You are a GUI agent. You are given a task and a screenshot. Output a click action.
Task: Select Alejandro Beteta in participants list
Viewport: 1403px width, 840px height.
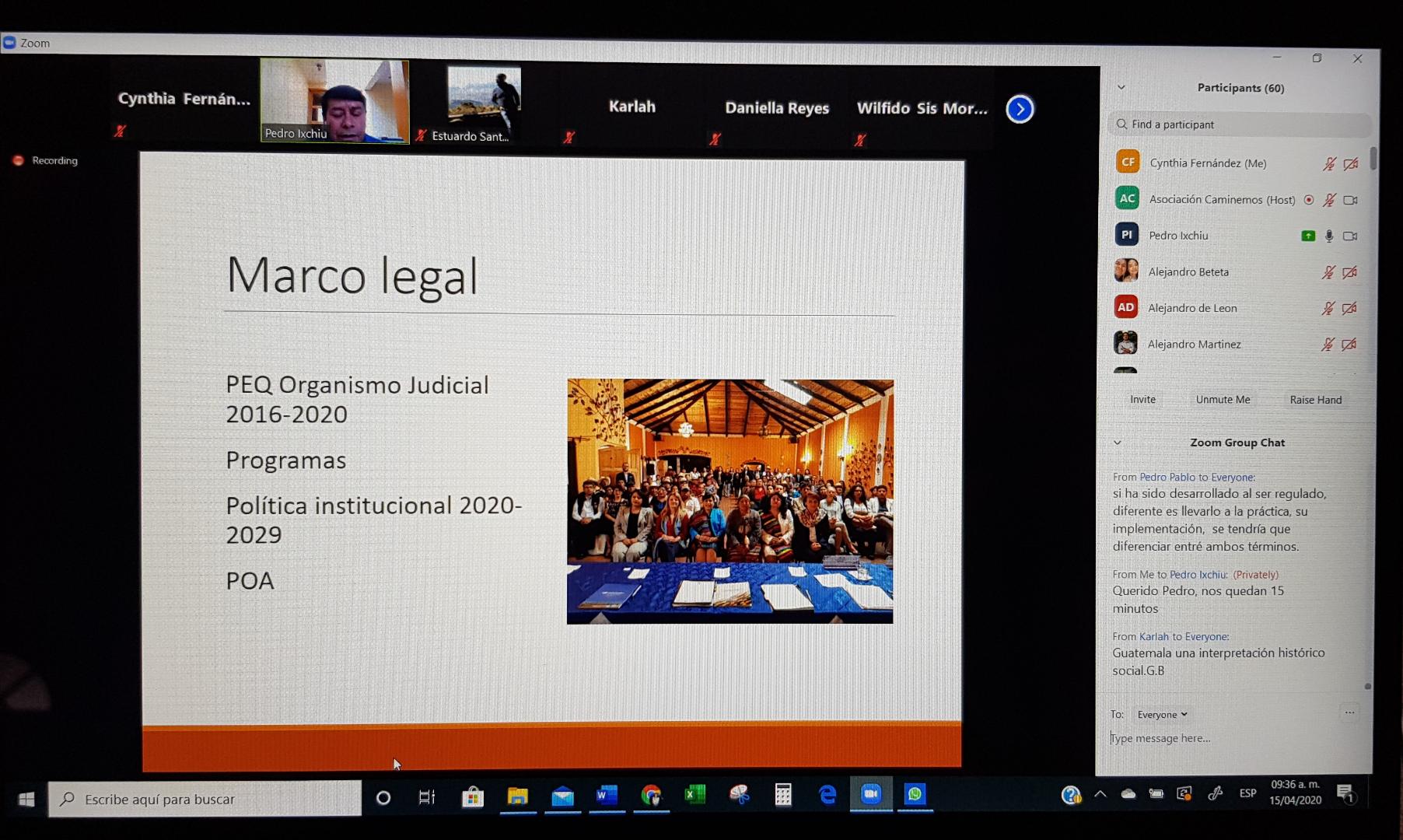click(1188, 272)
